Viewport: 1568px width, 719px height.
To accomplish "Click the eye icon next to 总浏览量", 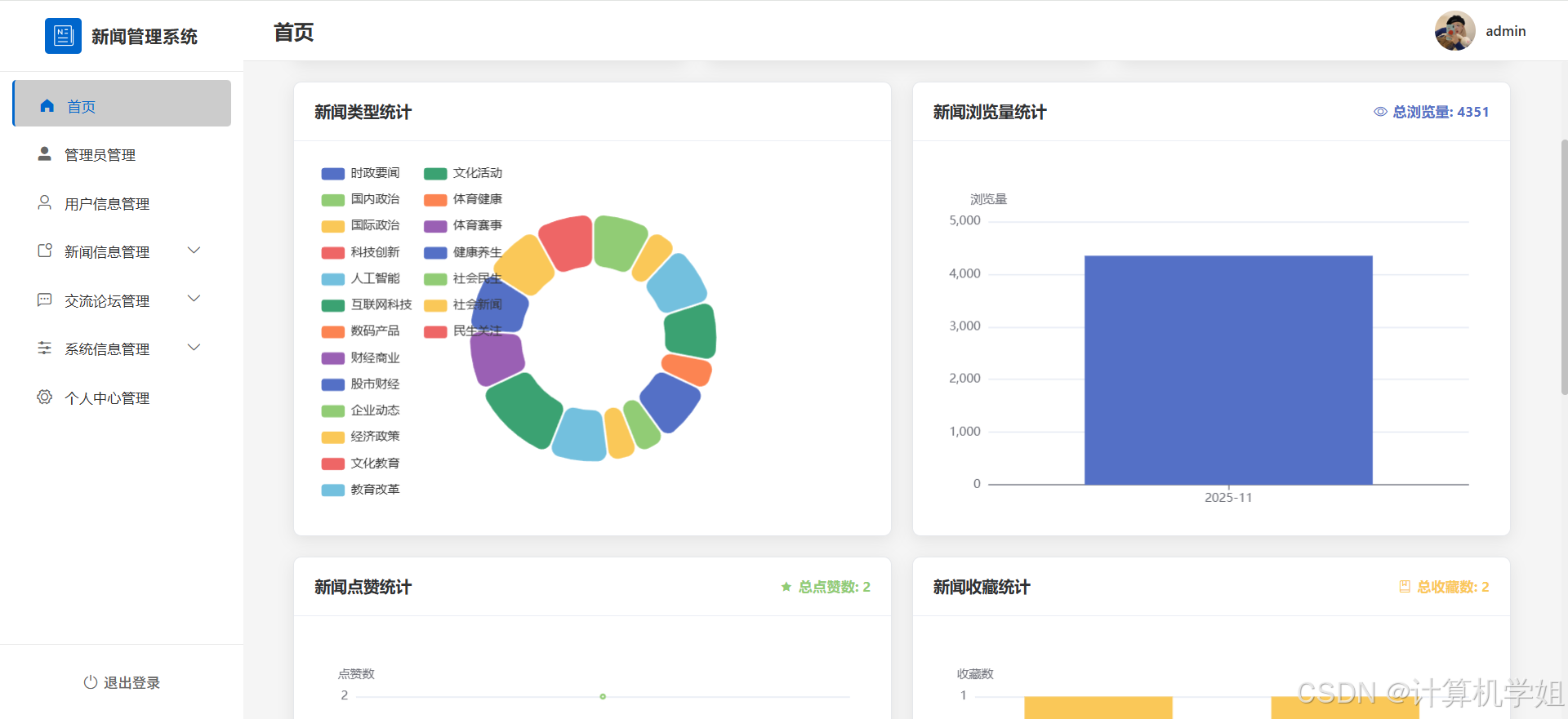I will [x=1380, y=112].
